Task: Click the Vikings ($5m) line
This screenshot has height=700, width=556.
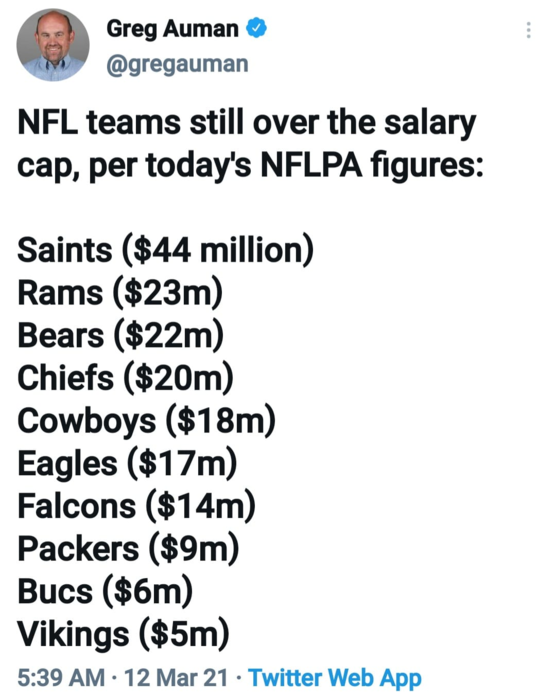Action: [123, 634]
